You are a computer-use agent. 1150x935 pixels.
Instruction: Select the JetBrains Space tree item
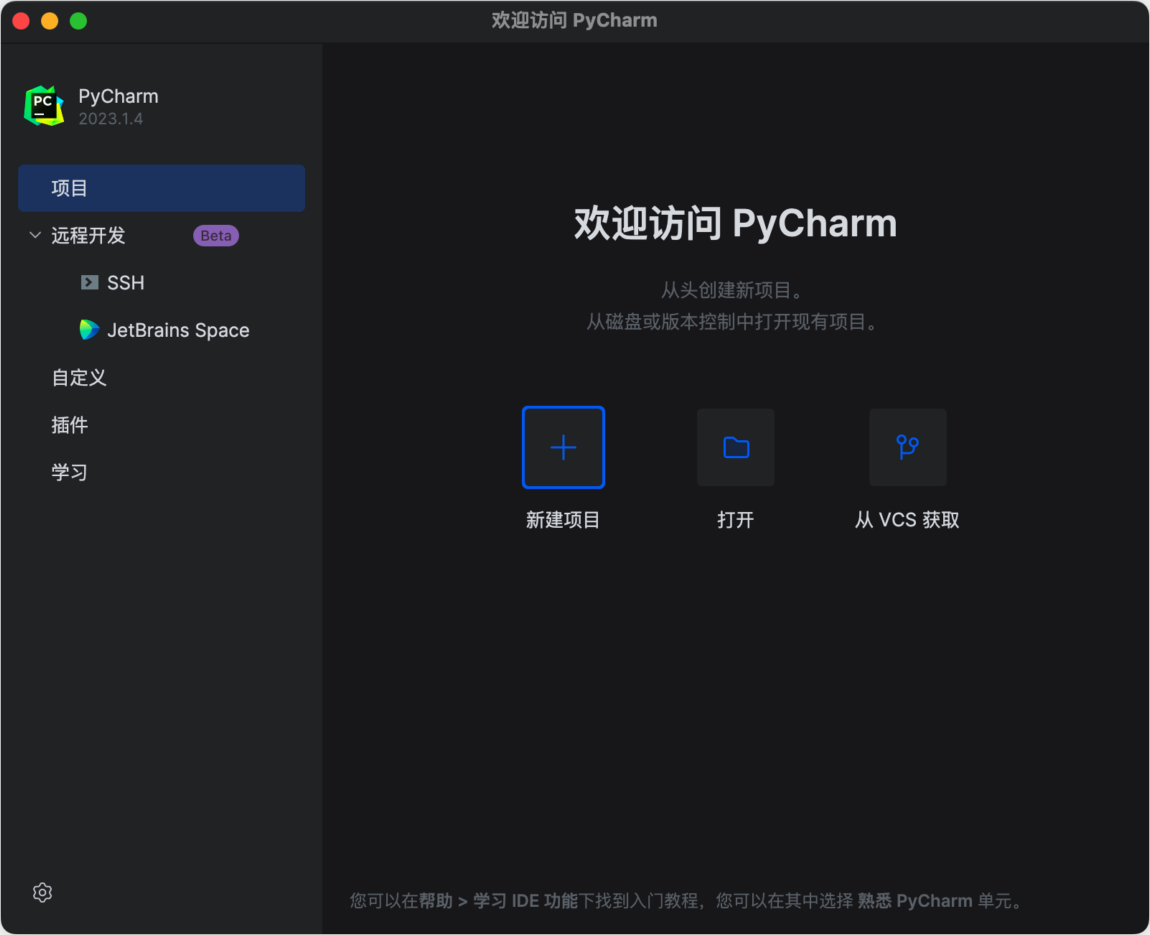pyautogui.click(x=178, y=329)
